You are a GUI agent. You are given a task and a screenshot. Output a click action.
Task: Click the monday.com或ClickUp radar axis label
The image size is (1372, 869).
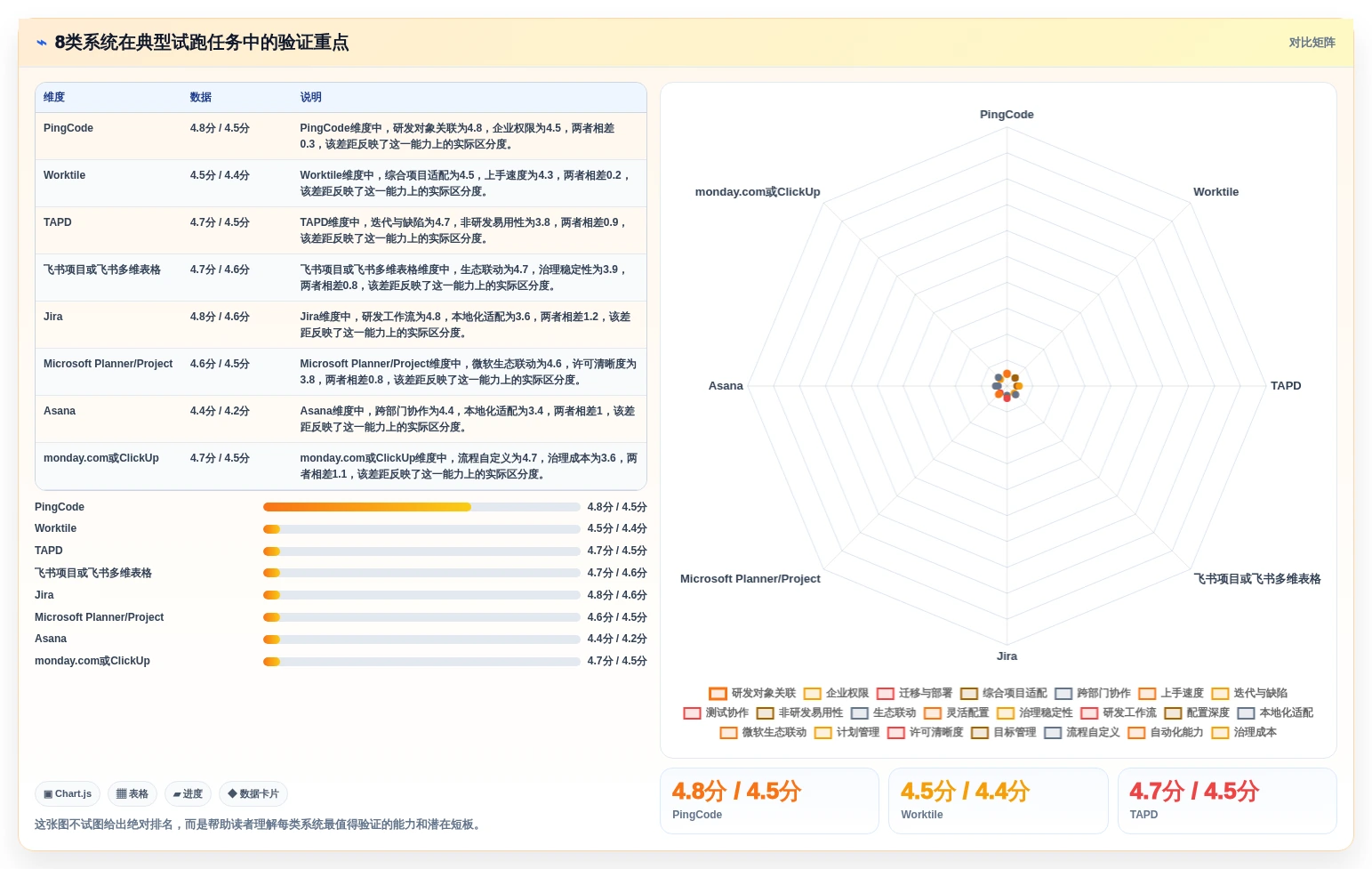pos(758,192)
